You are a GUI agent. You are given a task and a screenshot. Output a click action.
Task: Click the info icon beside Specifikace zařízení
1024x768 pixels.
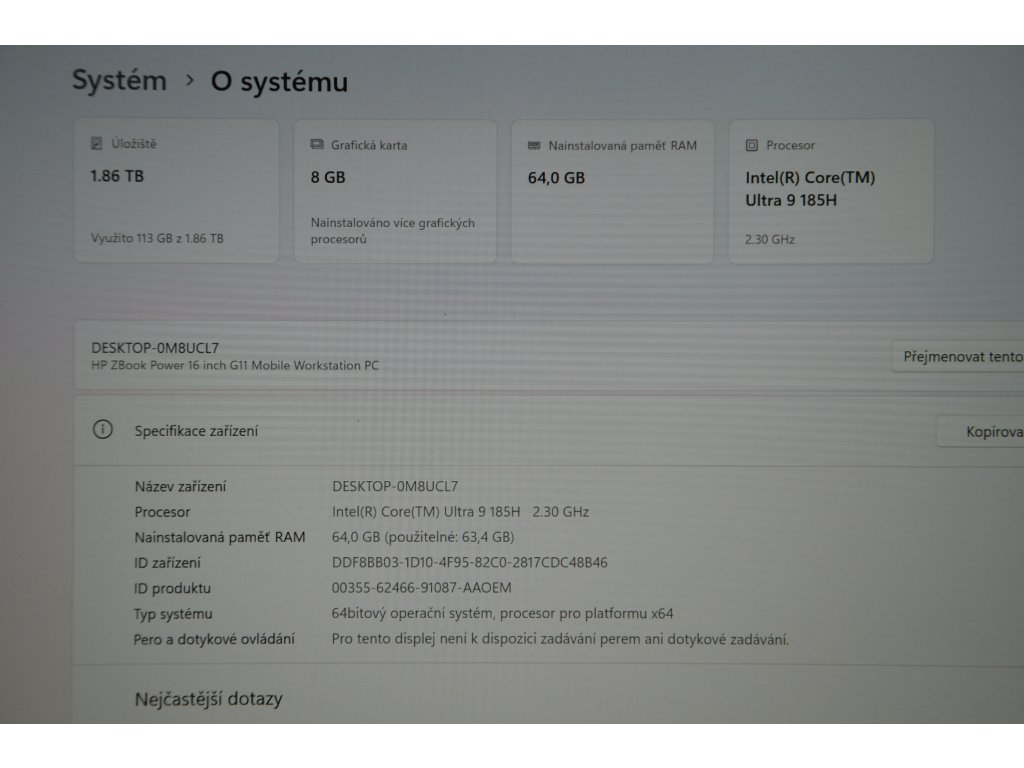[103, 430]
